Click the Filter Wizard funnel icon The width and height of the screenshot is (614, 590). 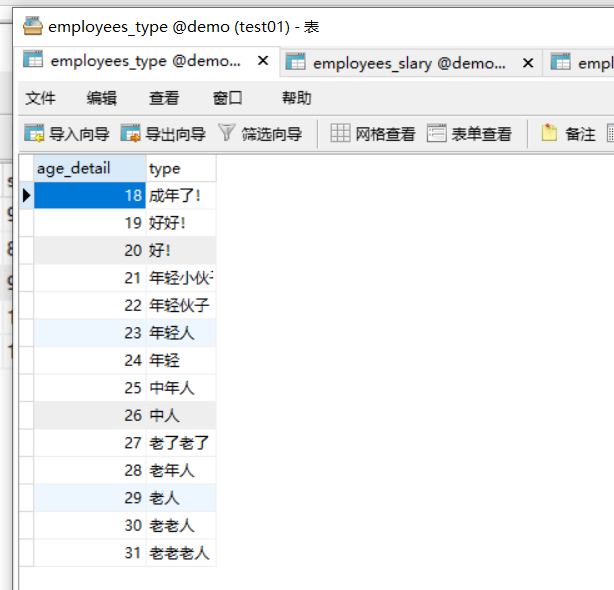pyautogui.click(x=226, y=132)
